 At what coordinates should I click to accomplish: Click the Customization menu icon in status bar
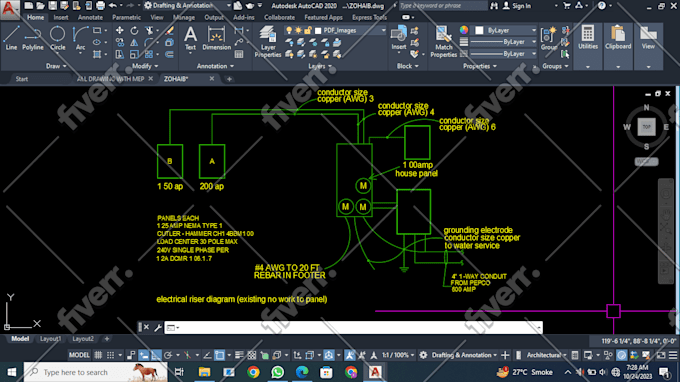pos(673,355)
